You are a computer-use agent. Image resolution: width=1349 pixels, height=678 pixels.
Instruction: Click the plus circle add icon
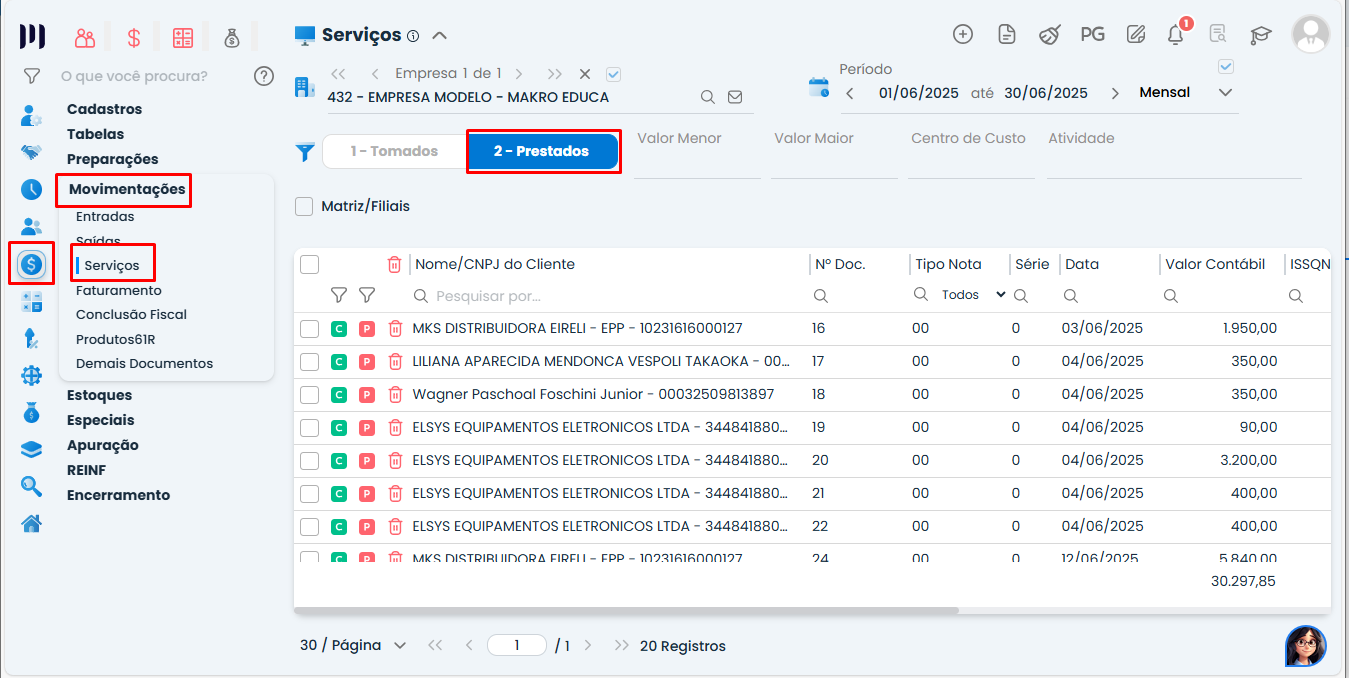[962, 34]
